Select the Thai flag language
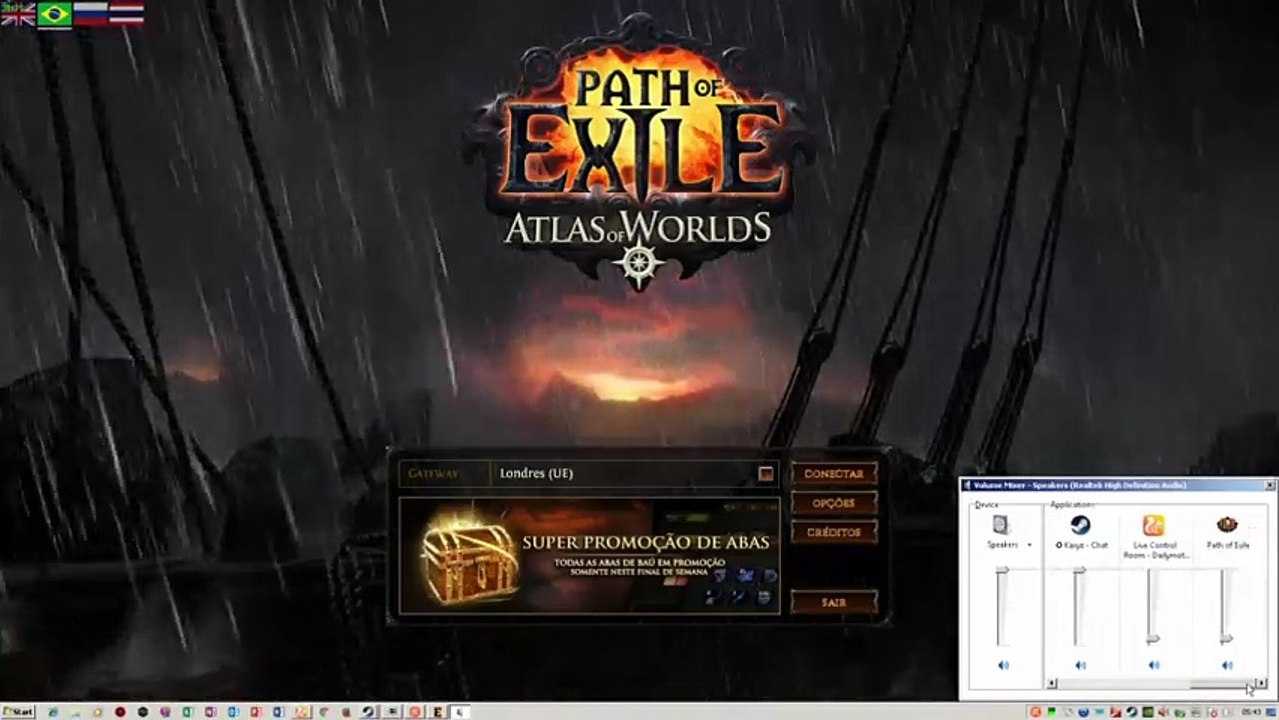 (x=127, y=14)
